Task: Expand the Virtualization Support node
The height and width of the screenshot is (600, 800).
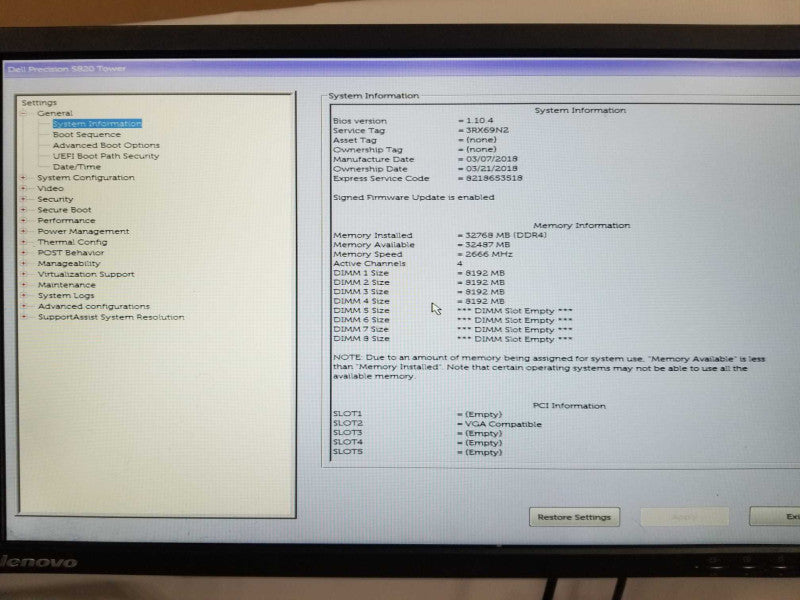Action: pos(23,274)
